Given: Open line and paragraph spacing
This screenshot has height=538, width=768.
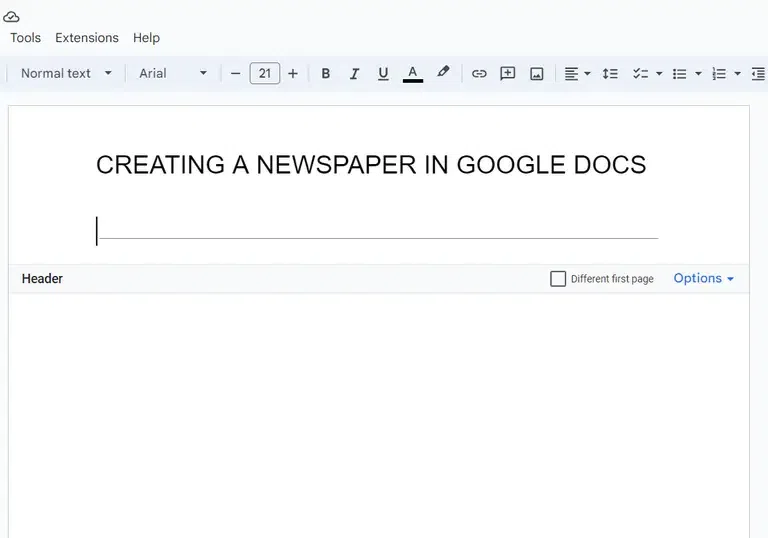Looking at the screenshot, I should [x=610, y=73].
